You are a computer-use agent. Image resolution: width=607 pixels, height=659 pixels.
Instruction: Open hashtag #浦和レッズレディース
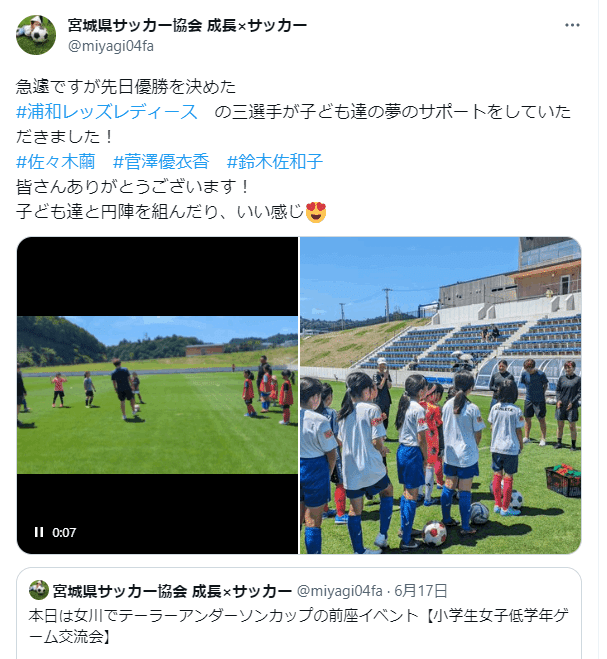point(107,112)
